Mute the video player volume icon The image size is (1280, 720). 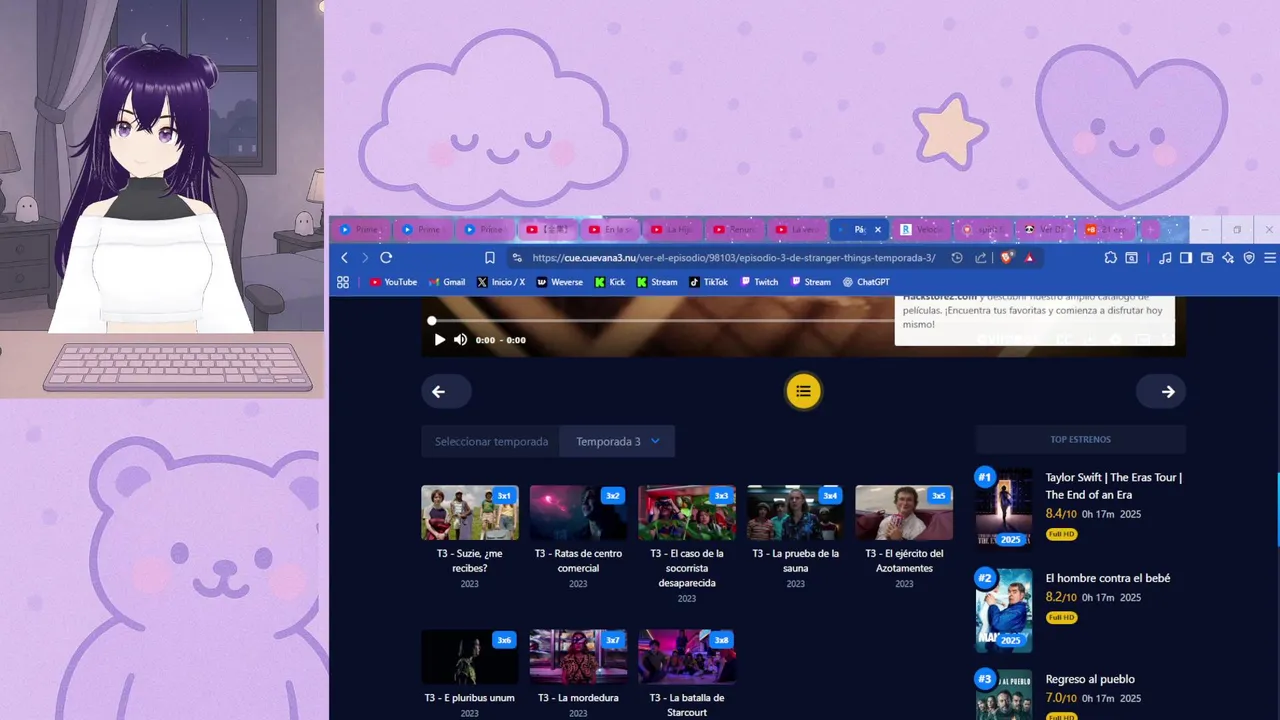[x=460, y=340]
